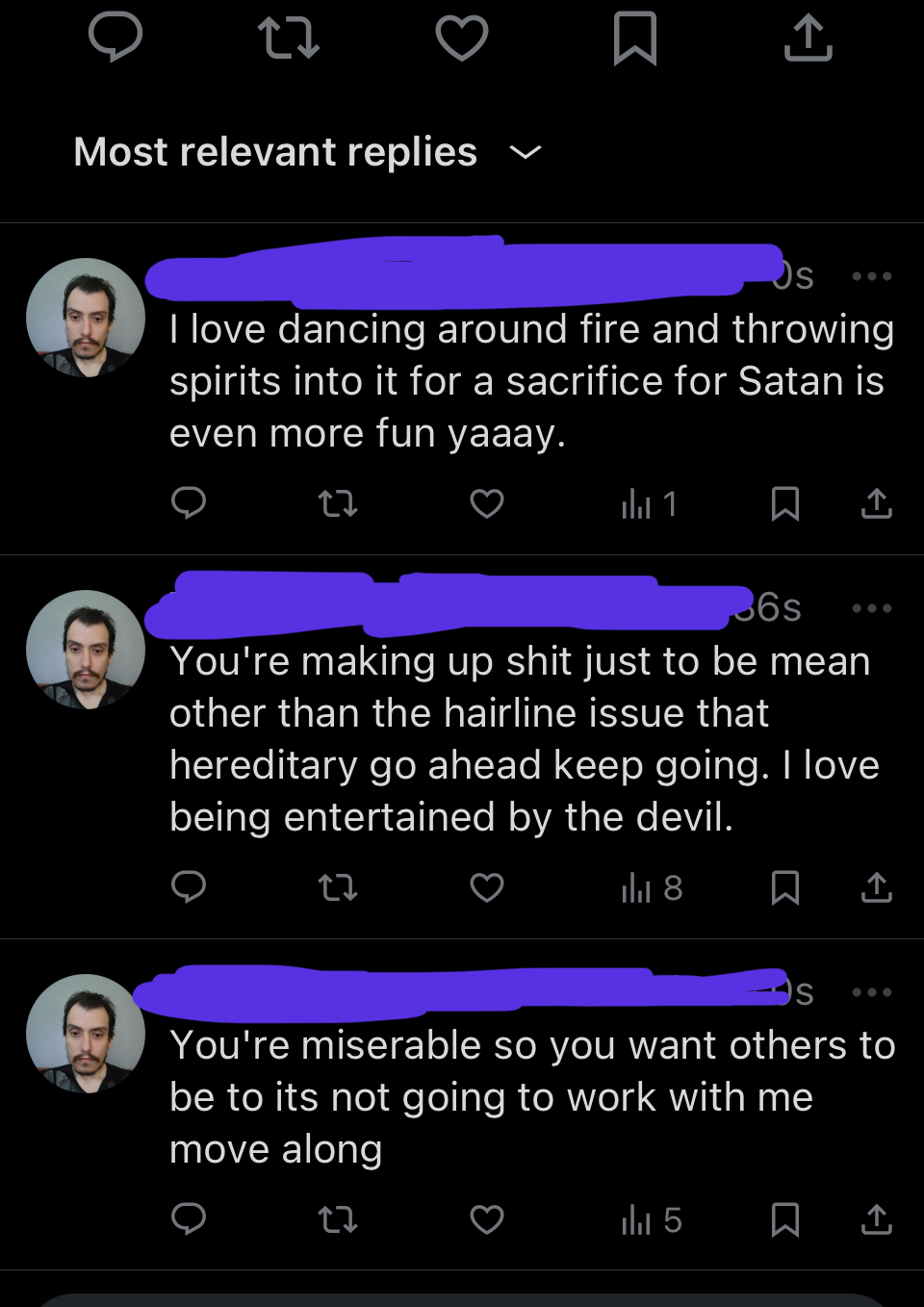Open the 'You're making up shit' reply text
The width and height of the screenshot is (924, 1307).
click(x=525, y=739)
